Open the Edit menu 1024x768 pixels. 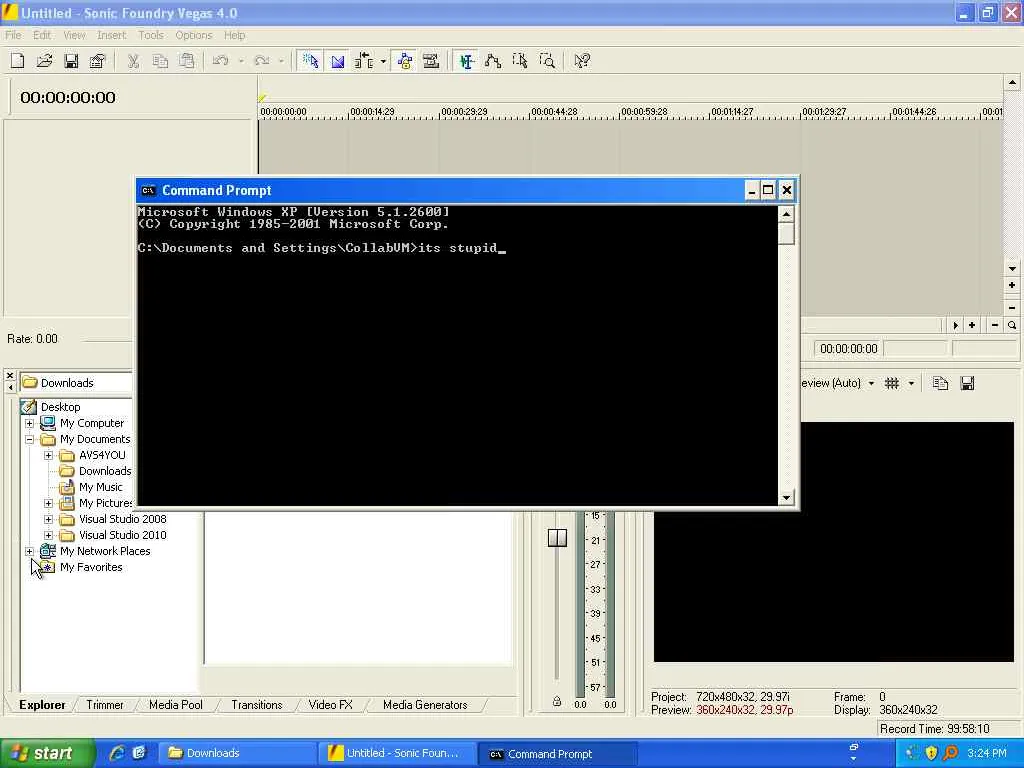(x=42, y=35)
